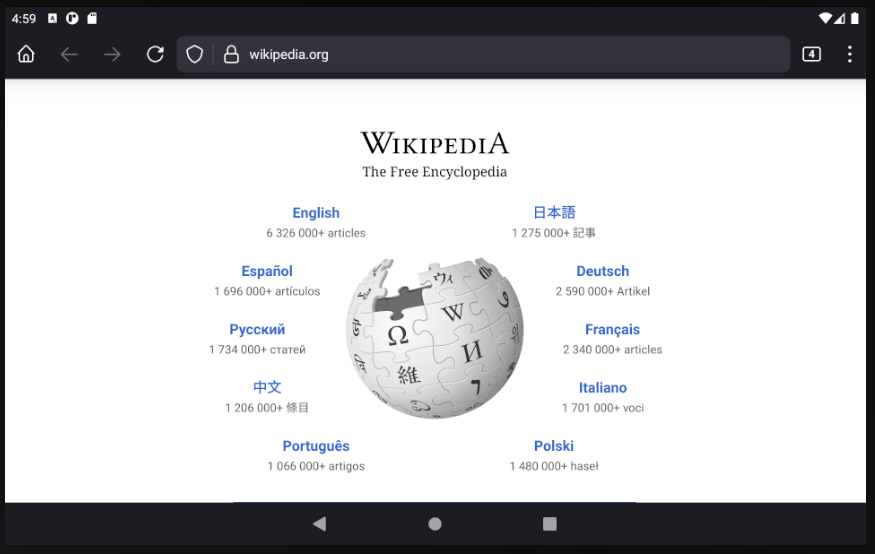Click "1 206 000+ 條目" text
This screenshot has width=875, height=554.
(x=267, y=408)
